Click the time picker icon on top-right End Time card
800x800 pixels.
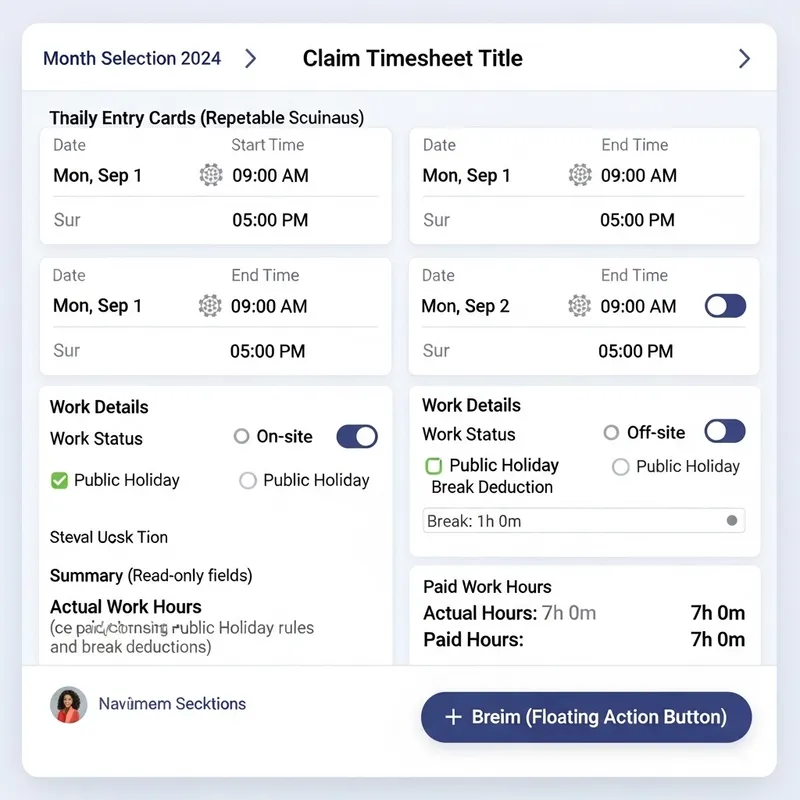tap(580, 174)
